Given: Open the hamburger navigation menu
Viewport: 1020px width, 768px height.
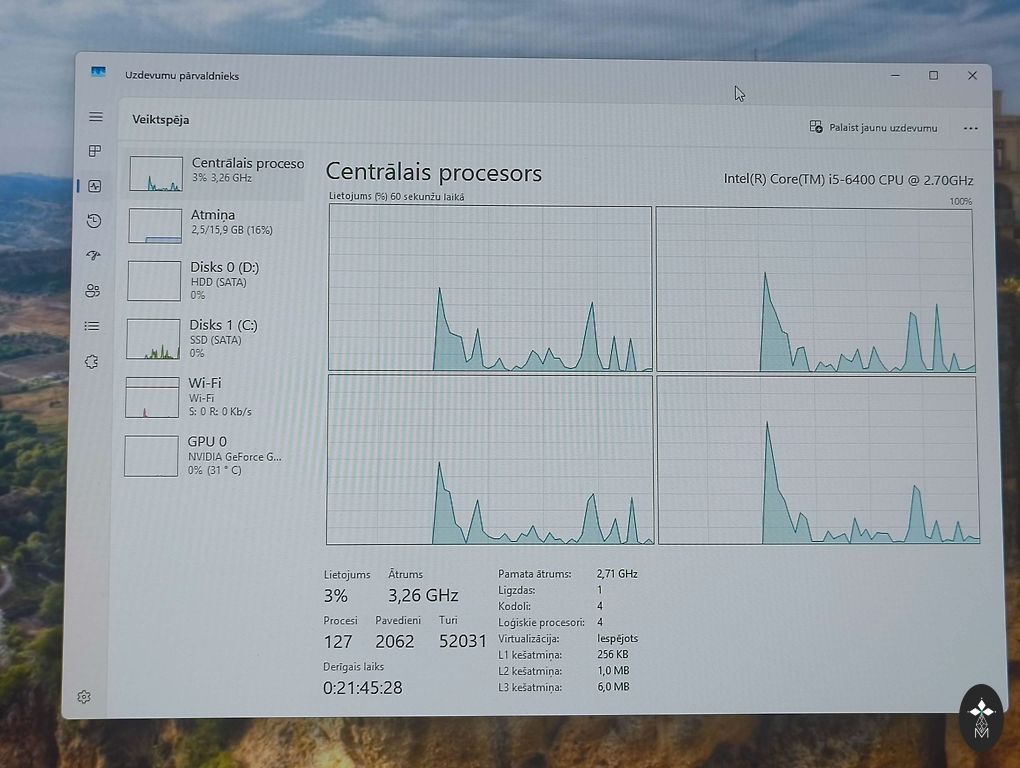Looking at the screenshot, I should pos(96,117).
